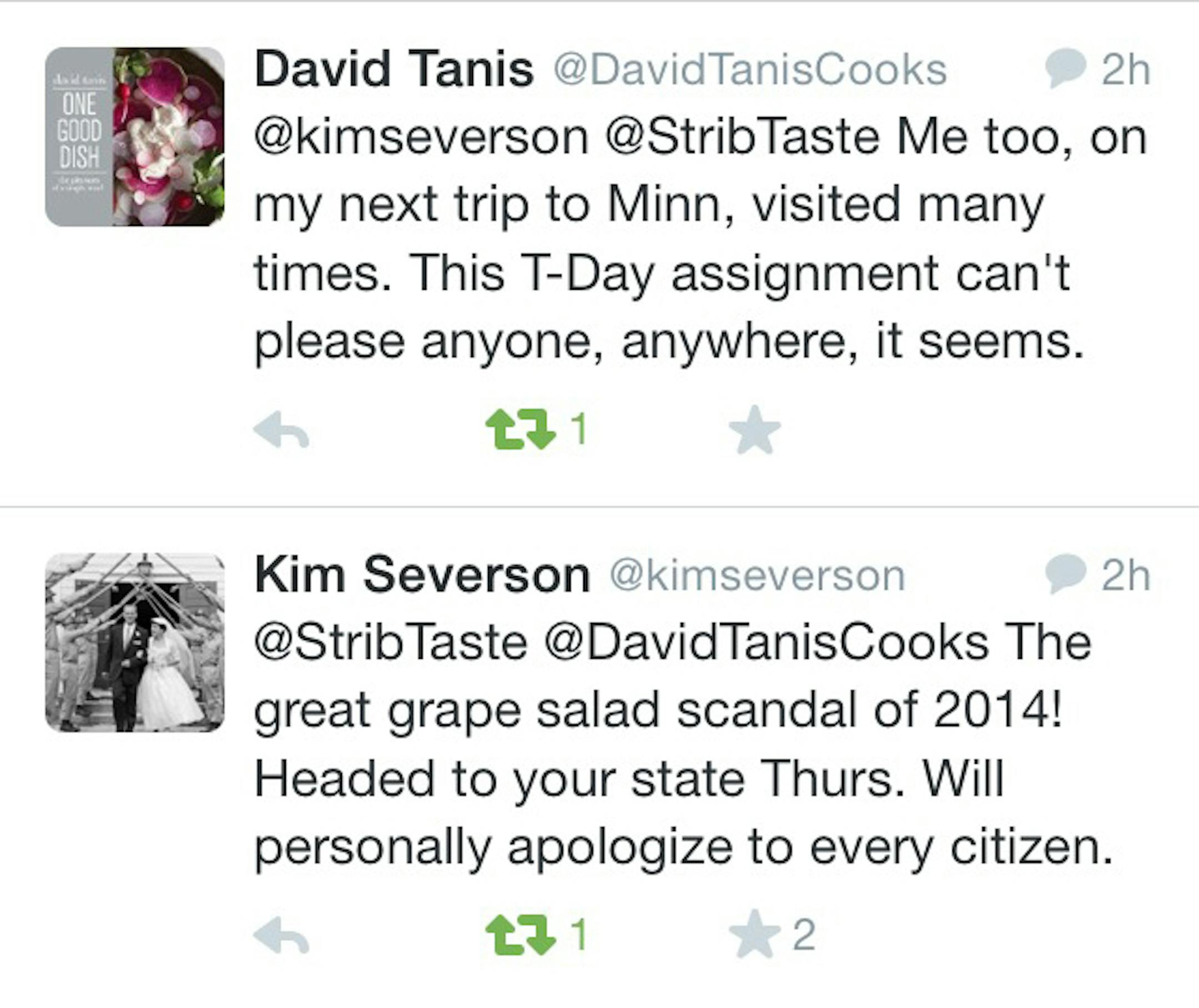Viewport: 1199px width, 1008px height.
Task: Tap @StribTaste mention in Kim's tweet
Action: pos(390,643)
